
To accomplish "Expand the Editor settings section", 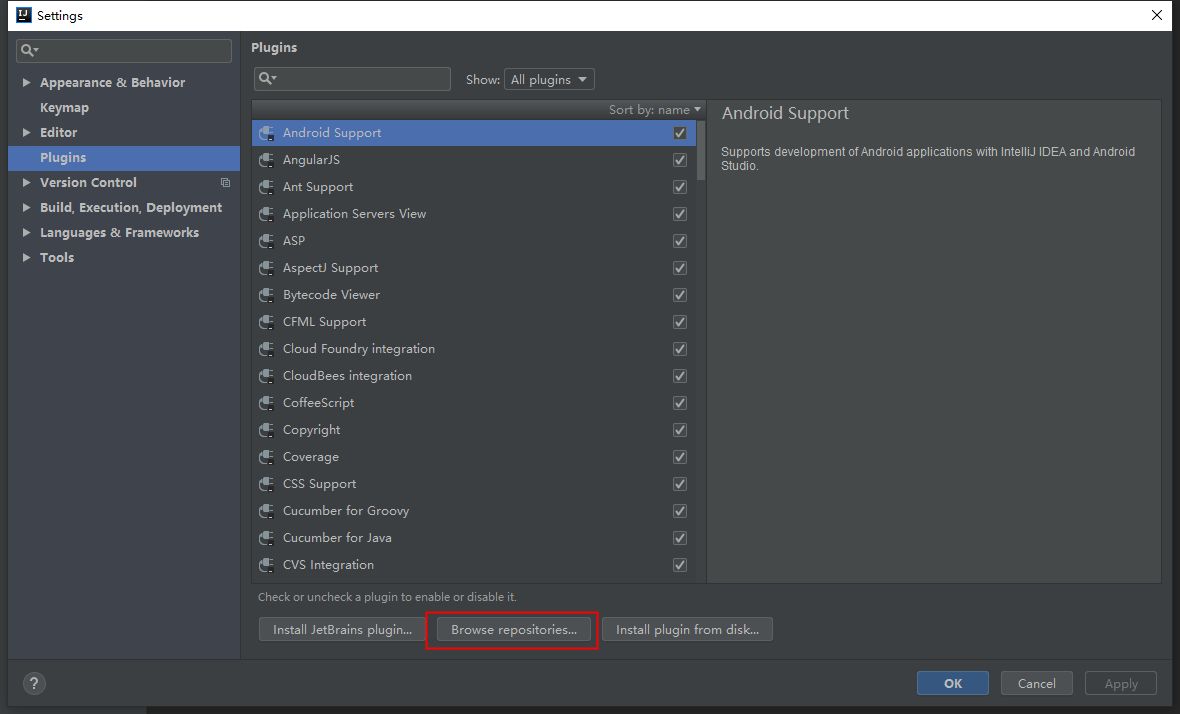I will tap(26, 132).
